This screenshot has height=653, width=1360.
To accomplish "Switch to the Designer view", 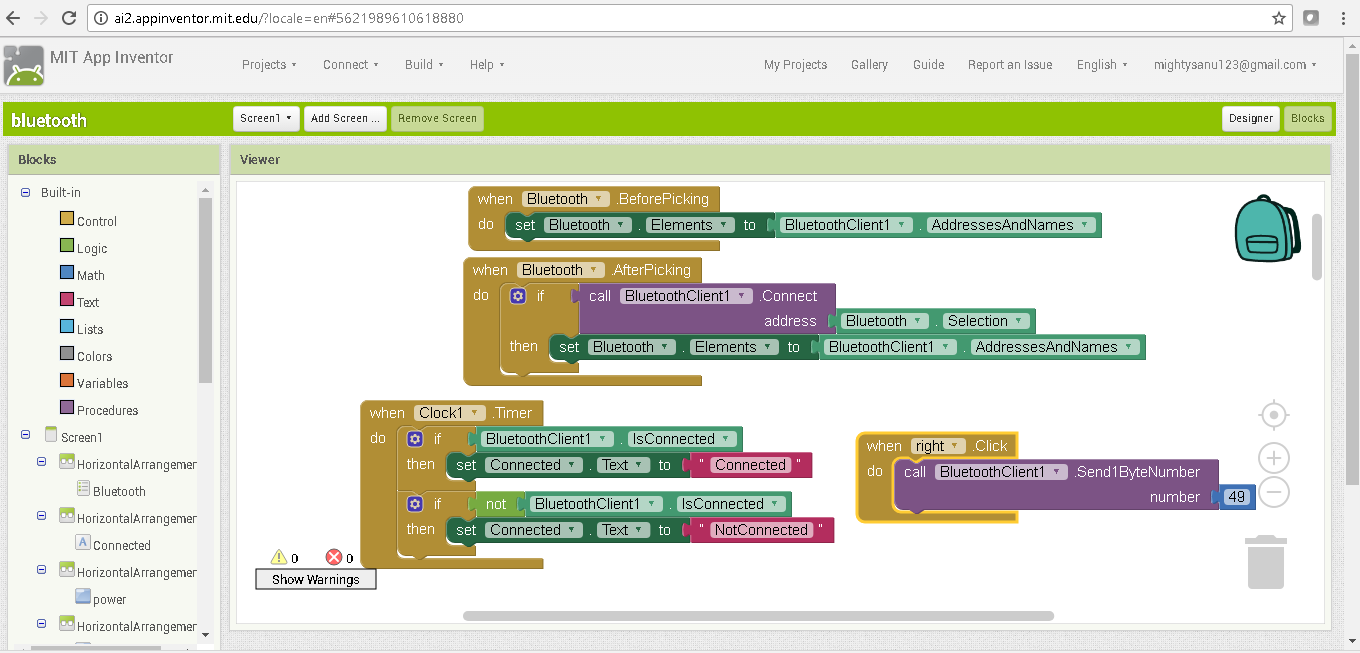I will click(1251, 118).
